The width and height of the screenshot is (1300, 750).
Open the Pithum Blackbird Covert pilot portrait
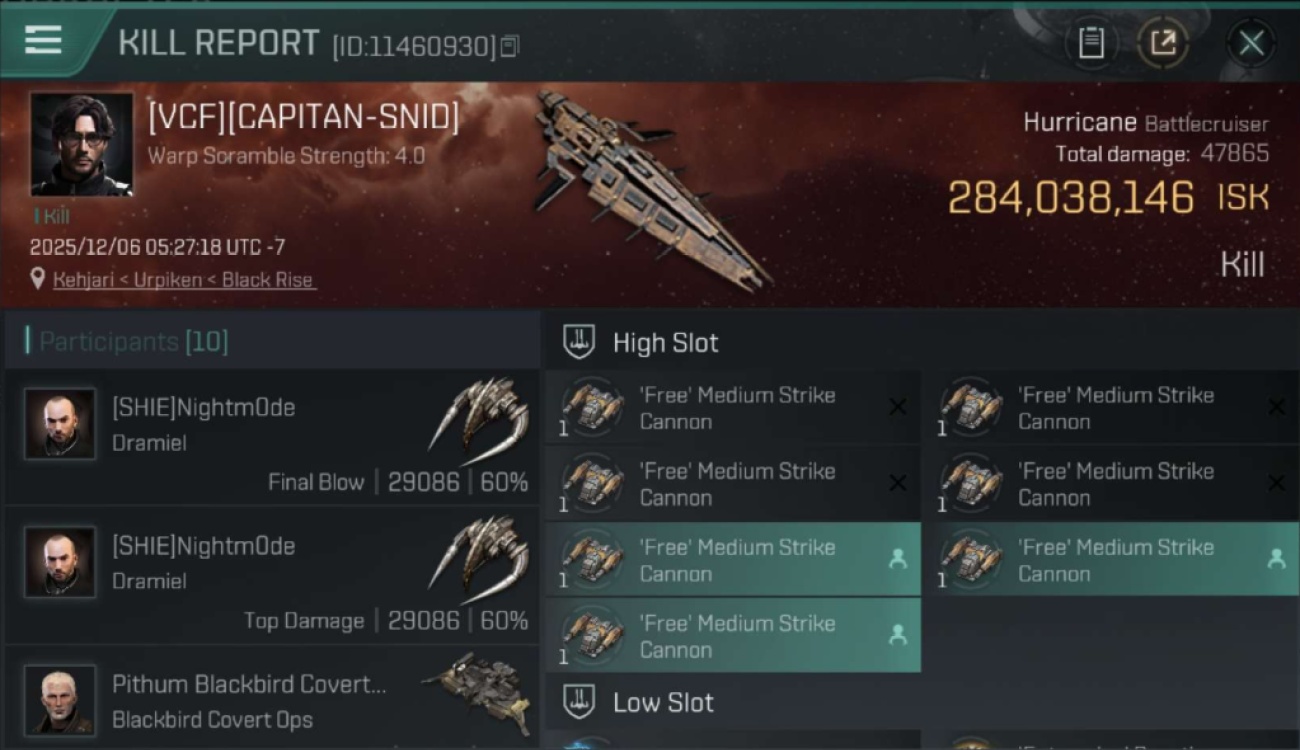[x=60, y=699]
